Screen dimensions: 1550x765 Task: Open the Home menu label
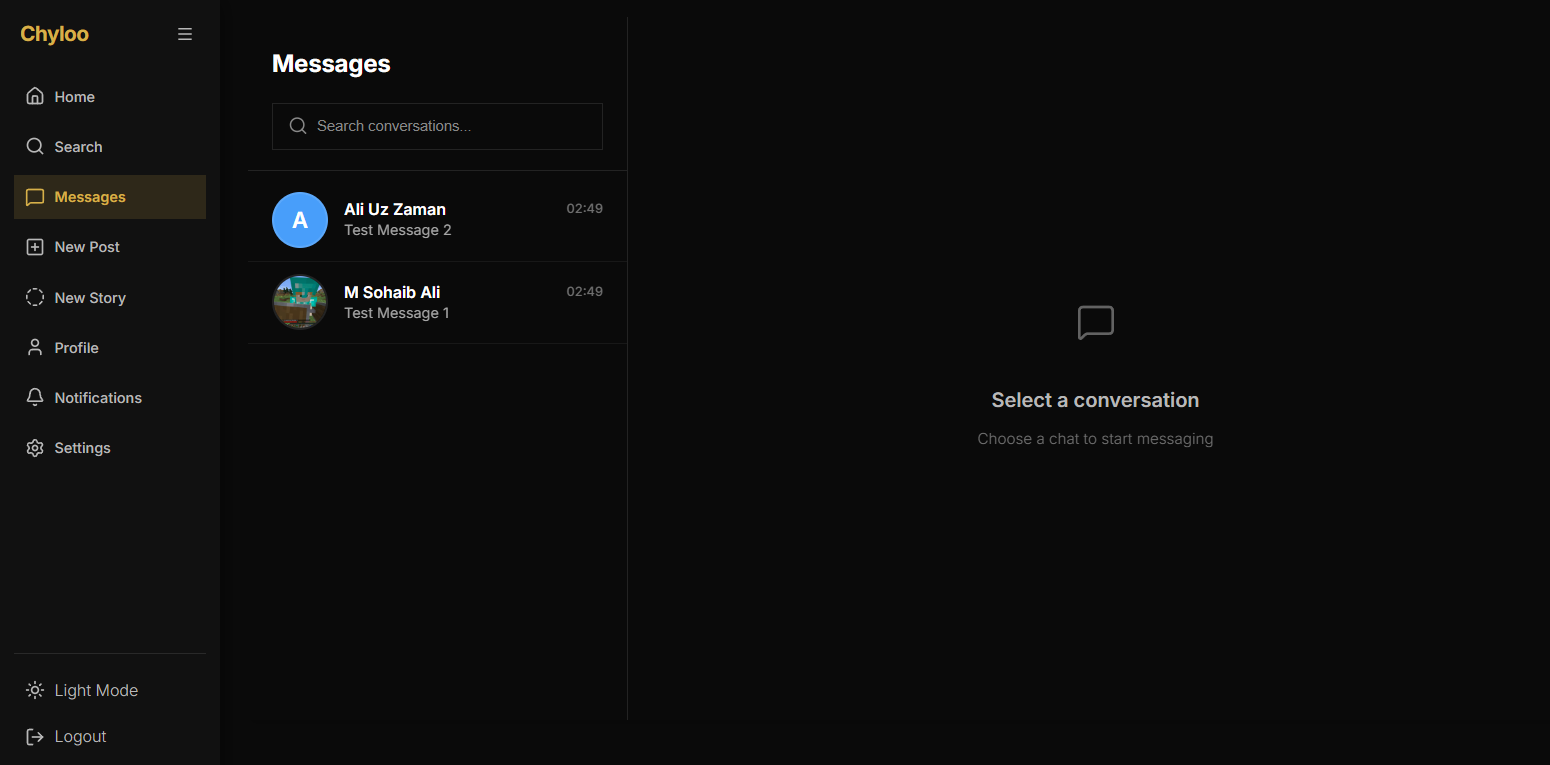coord(75,97)
